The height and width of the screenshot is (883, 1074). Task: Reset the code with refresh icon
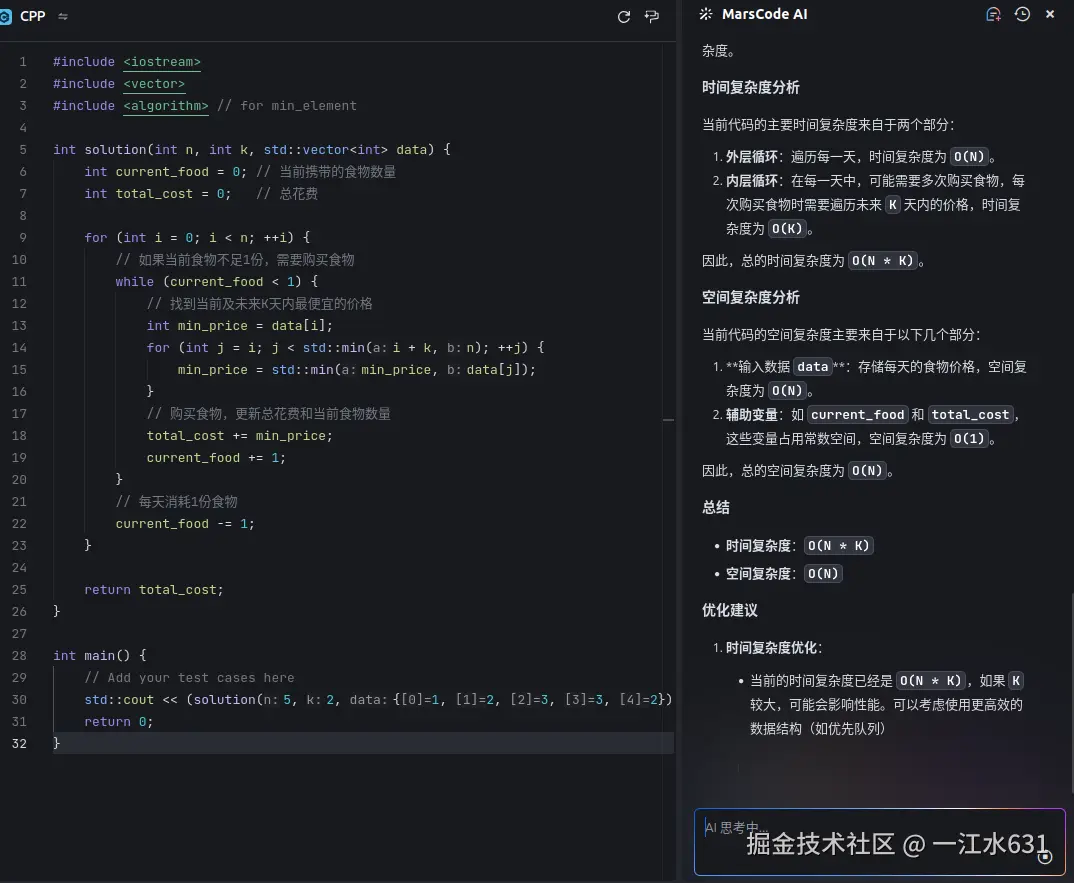click(x=623, y=16)
